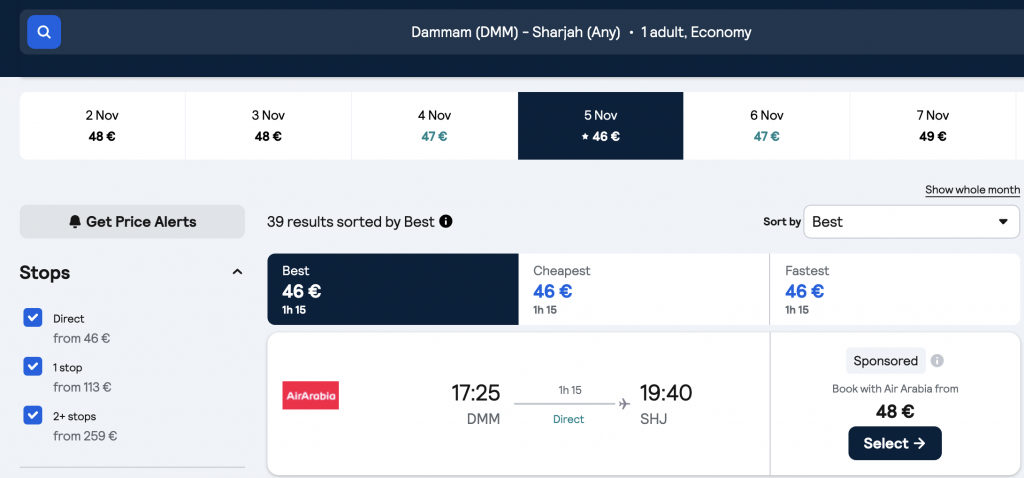
Task: Open the Sort by Best dropdown
Action: (x=911, y=222)
